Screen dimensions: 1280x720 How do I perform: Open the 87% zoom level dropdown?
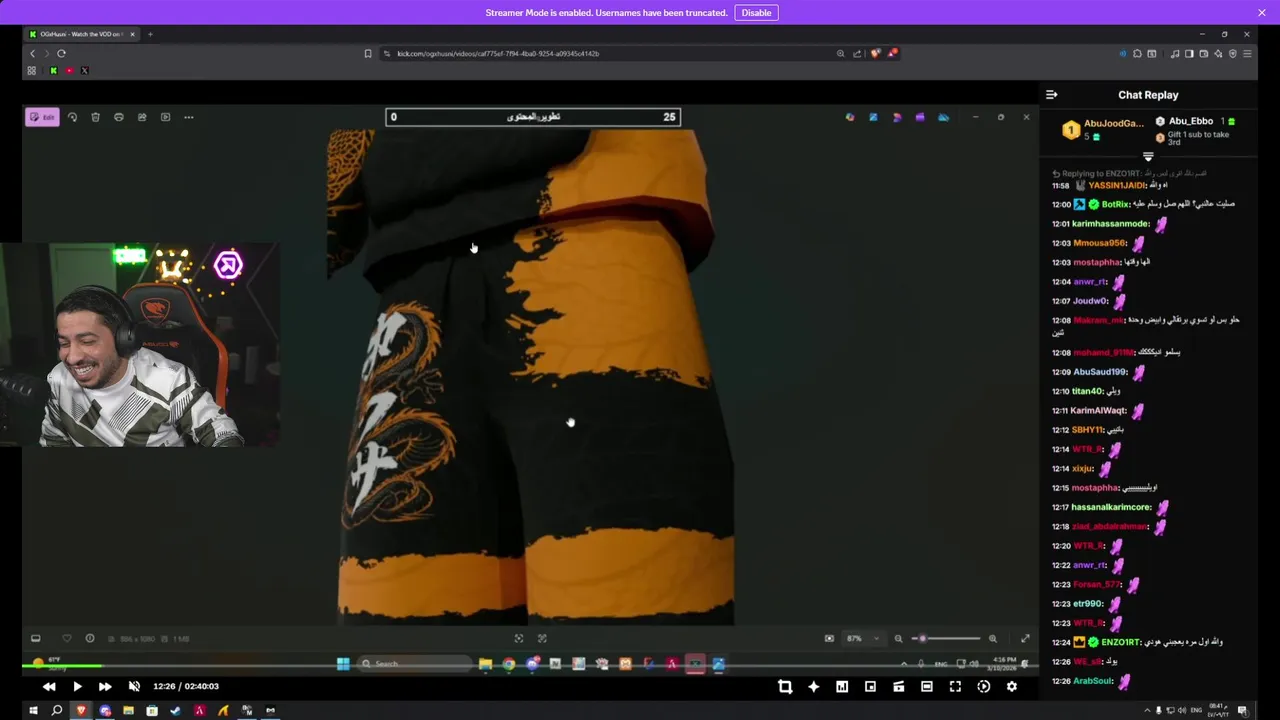(864, 638)
